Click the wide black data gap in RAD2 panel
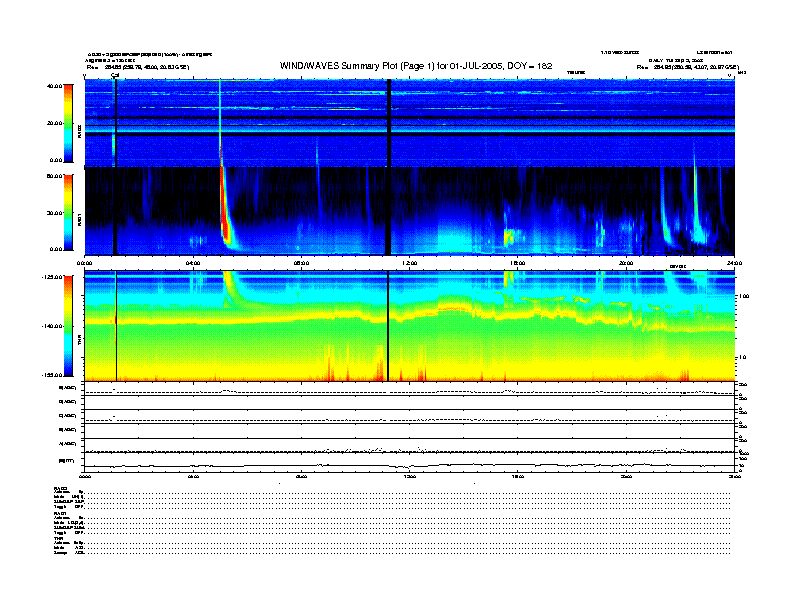Viewport: 792px width, 612px height. [x=389, y=123]
